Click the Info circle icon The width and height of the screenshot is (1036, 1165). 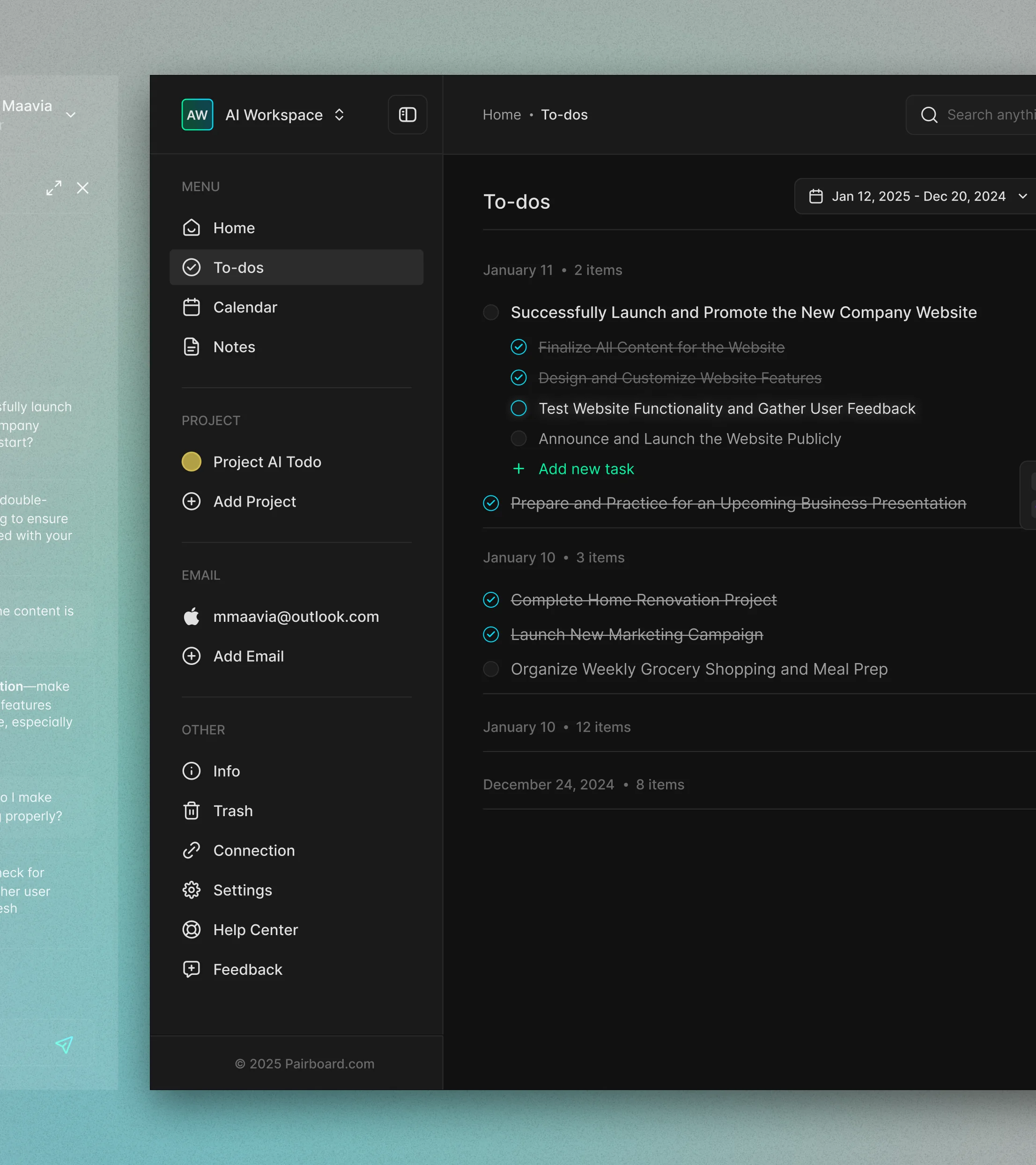pos(192,771)
